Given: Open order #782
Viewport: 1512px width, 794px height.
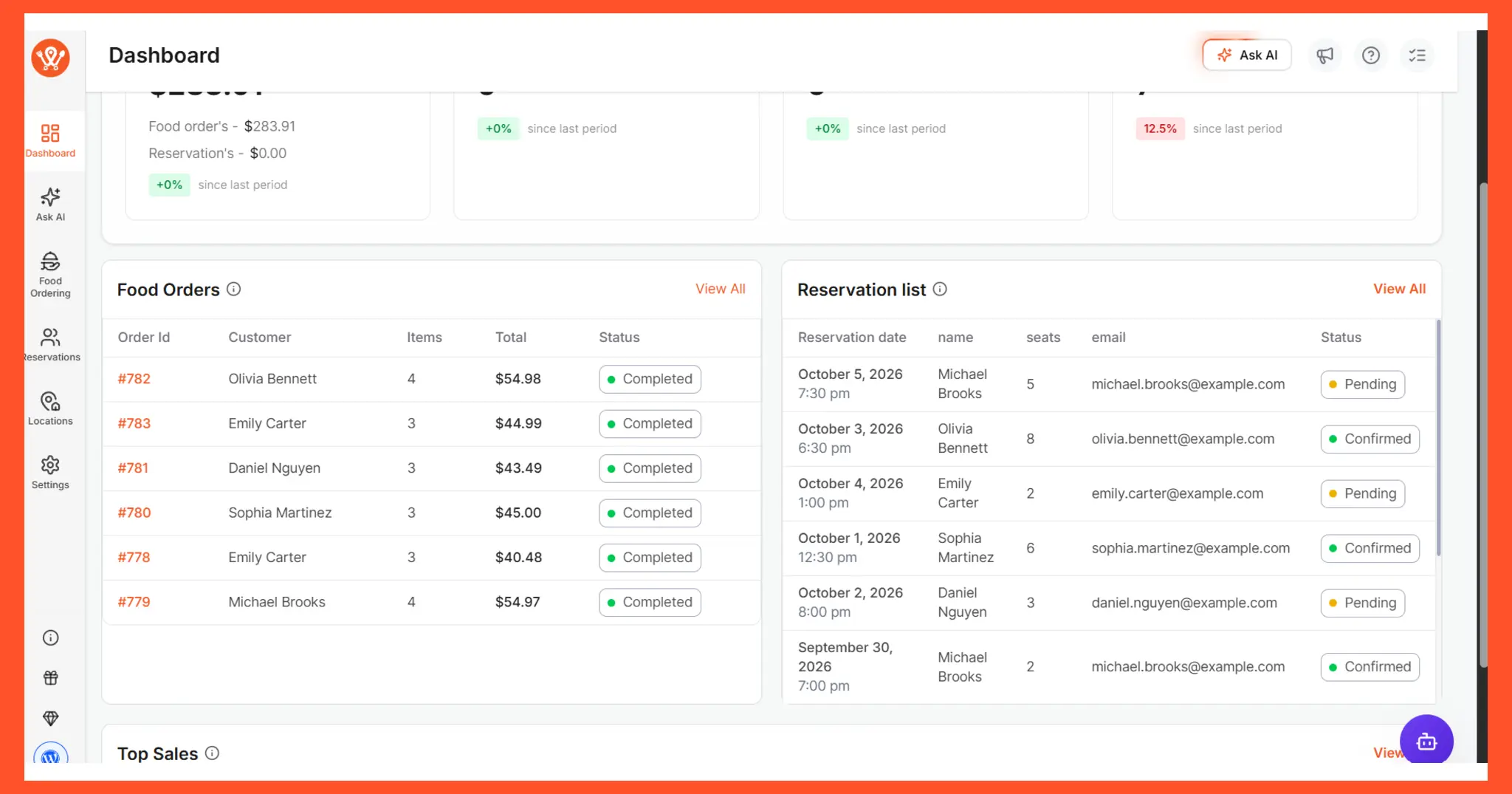Looking at the screenshot, I should (134, 379).
